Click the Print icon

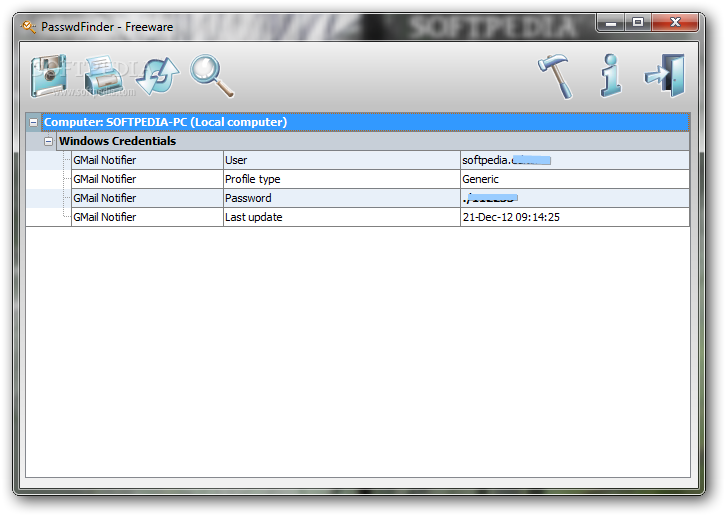pyautogui.click(x=104, y=76)
